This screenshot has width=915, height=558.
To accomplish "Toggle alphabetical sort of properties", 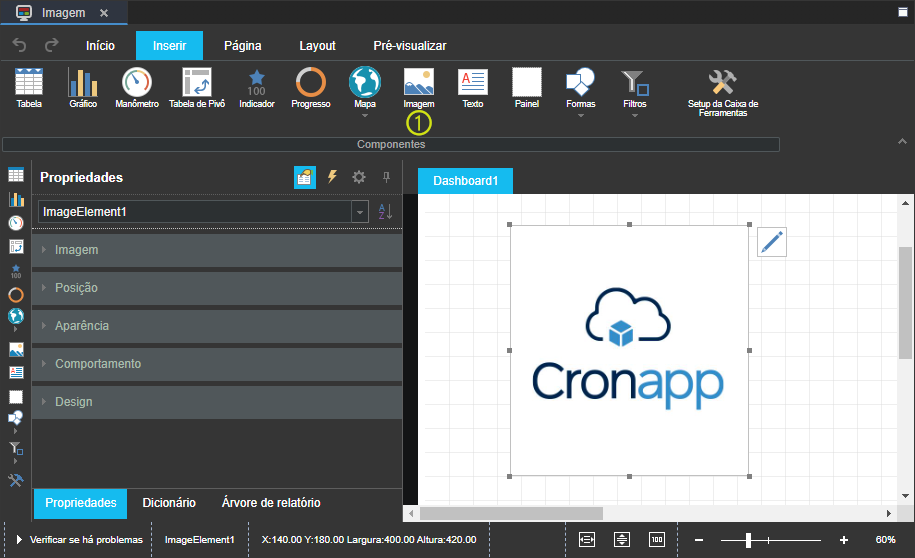I will [385, 211].
